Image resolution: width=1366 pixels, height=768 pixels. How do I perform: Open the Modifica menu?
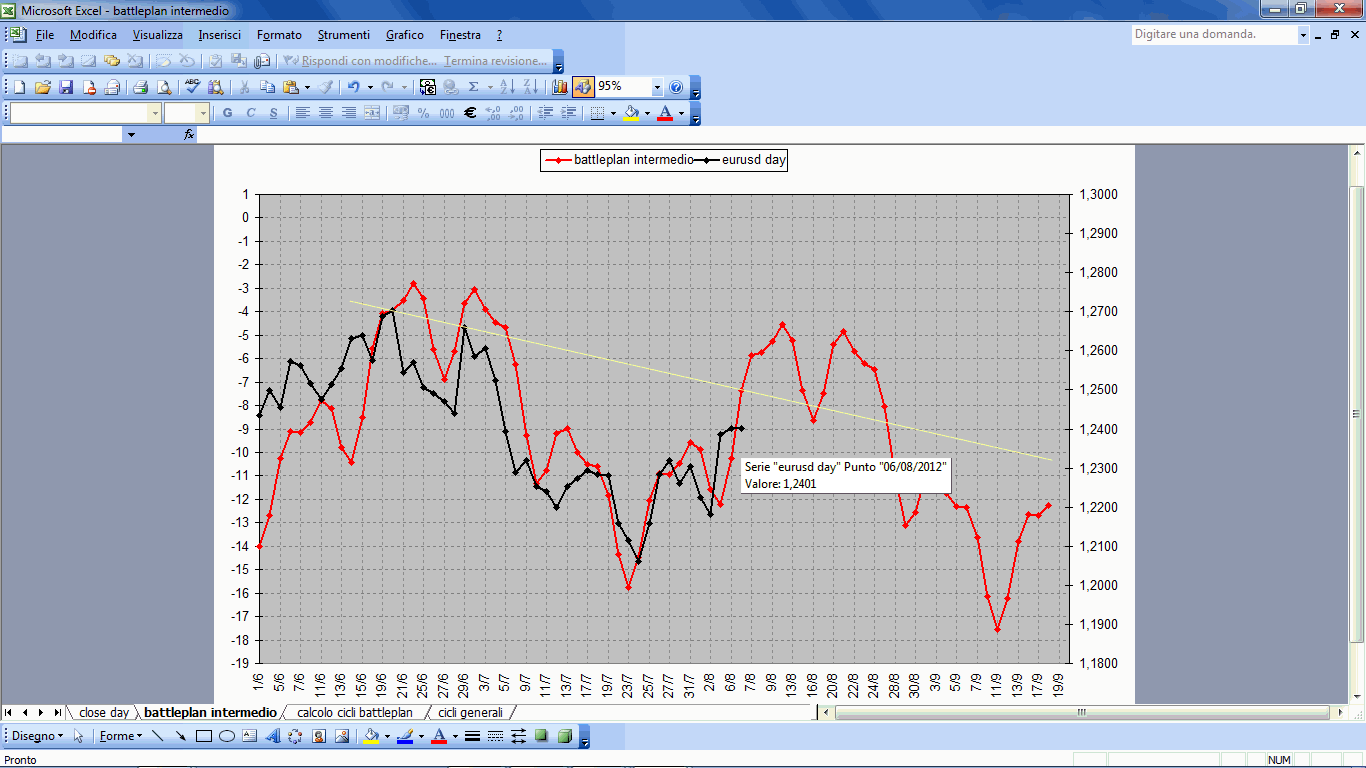pos(93,35)
